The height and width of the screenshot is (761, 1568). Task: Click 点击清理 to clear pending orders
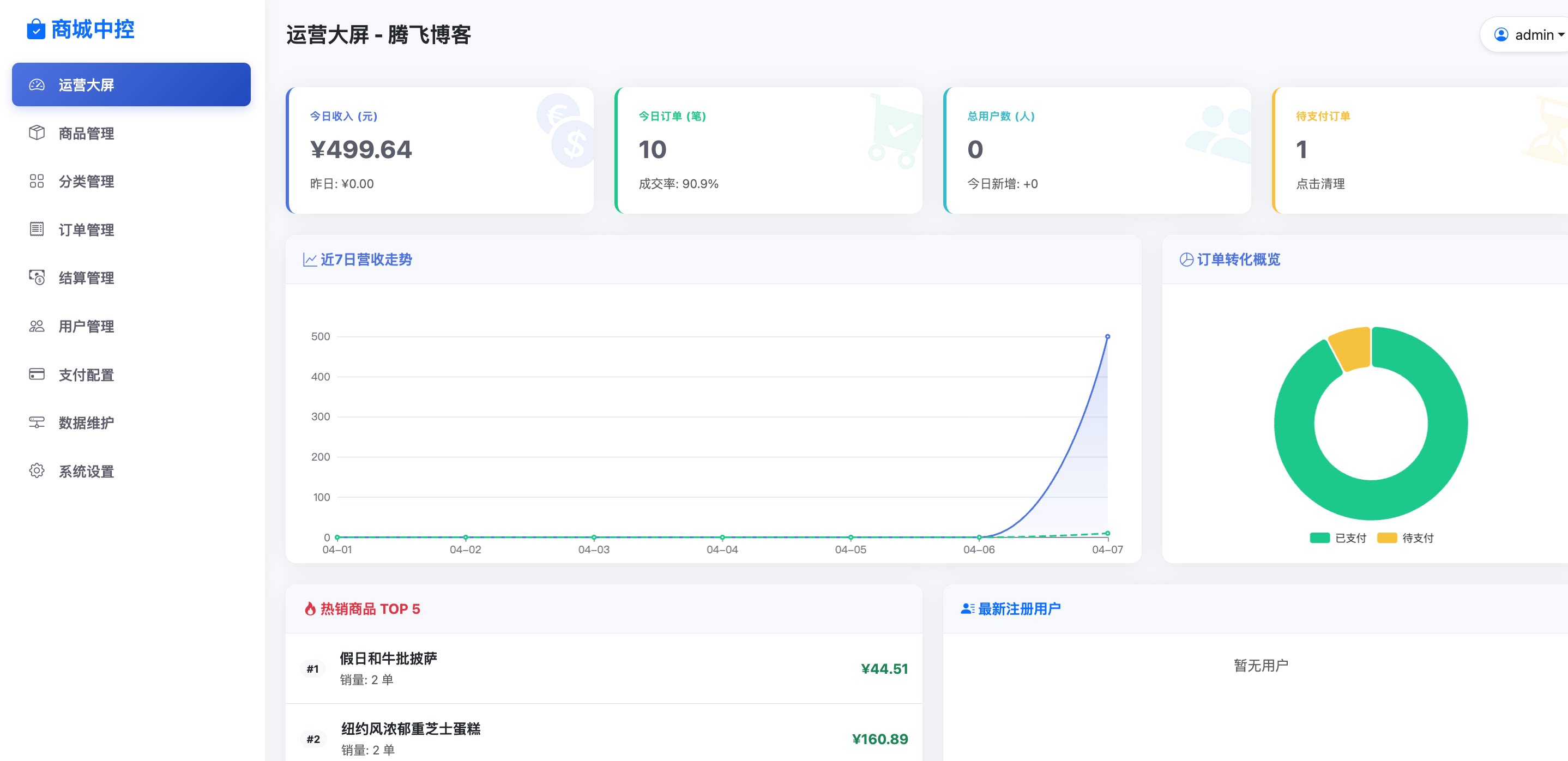pyautogui.click(x=1322, y=184)
